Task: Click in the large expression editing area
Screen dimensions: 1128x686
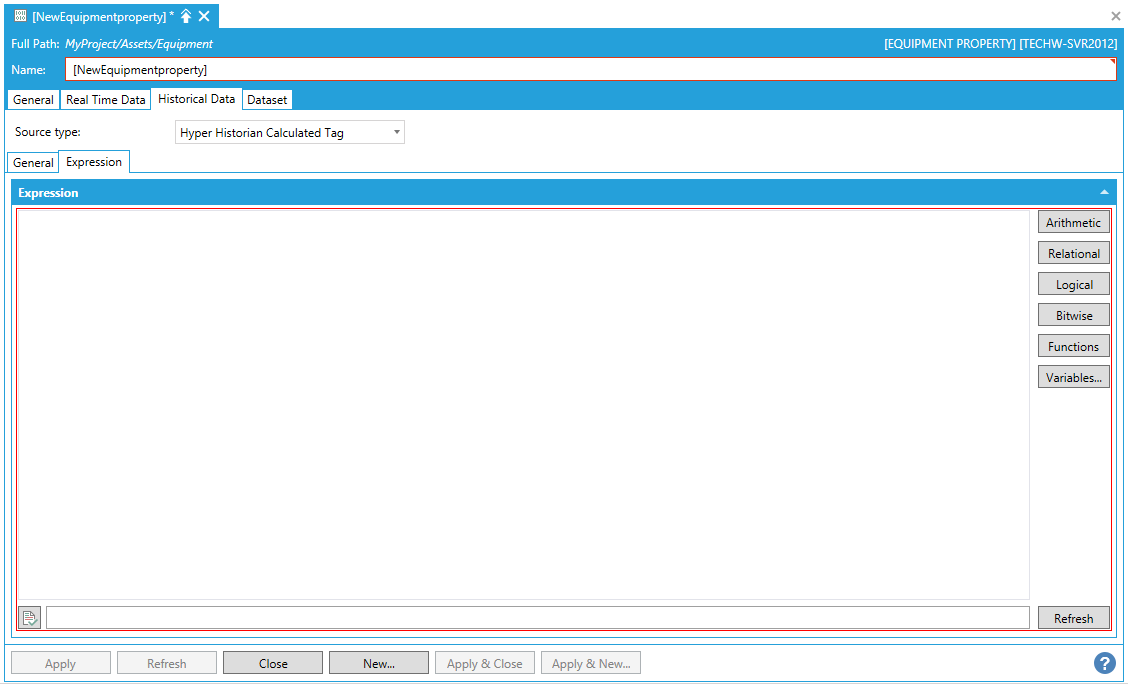Action: [523, 400]
